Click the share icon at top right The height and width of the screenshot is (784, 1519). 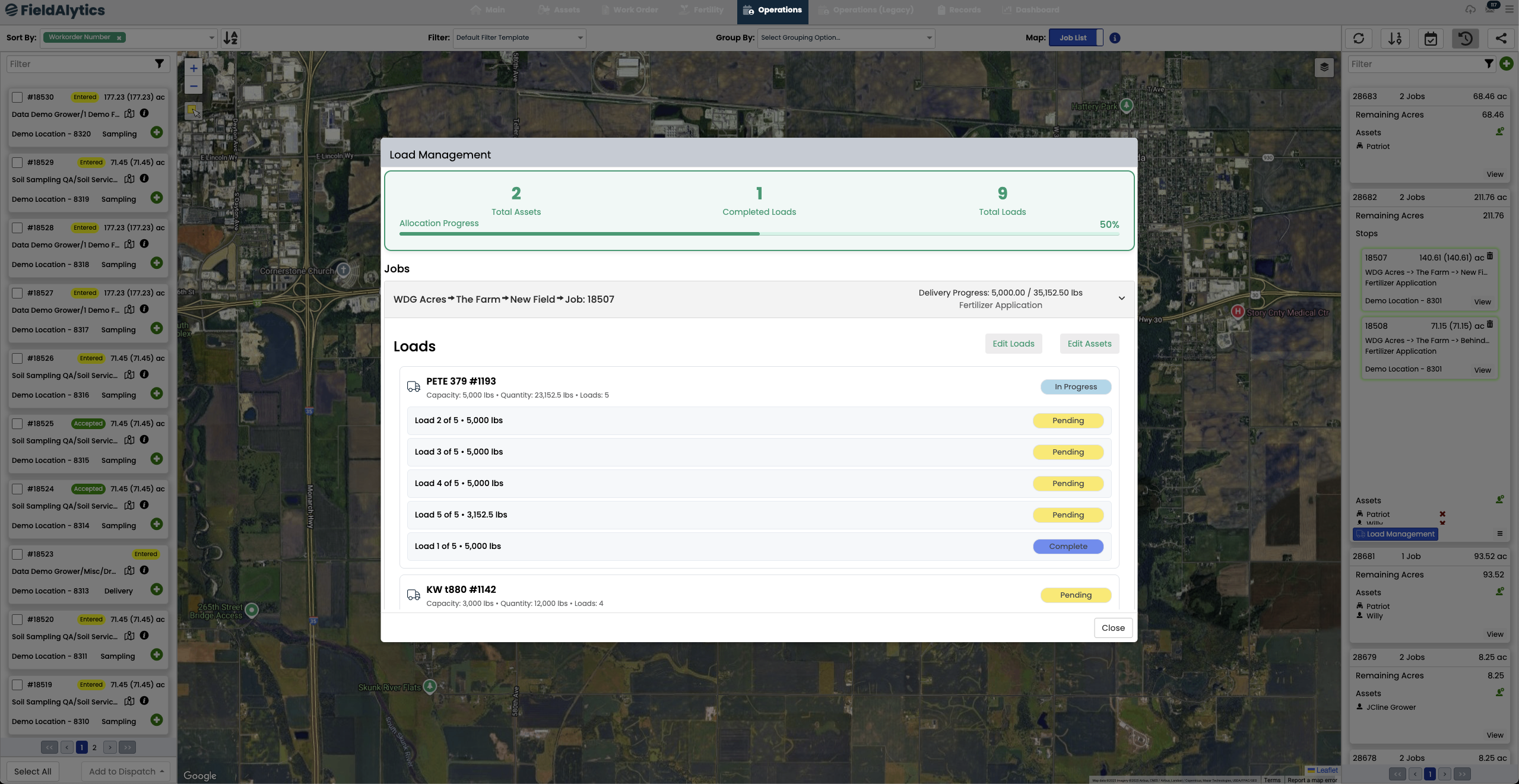1501,39
